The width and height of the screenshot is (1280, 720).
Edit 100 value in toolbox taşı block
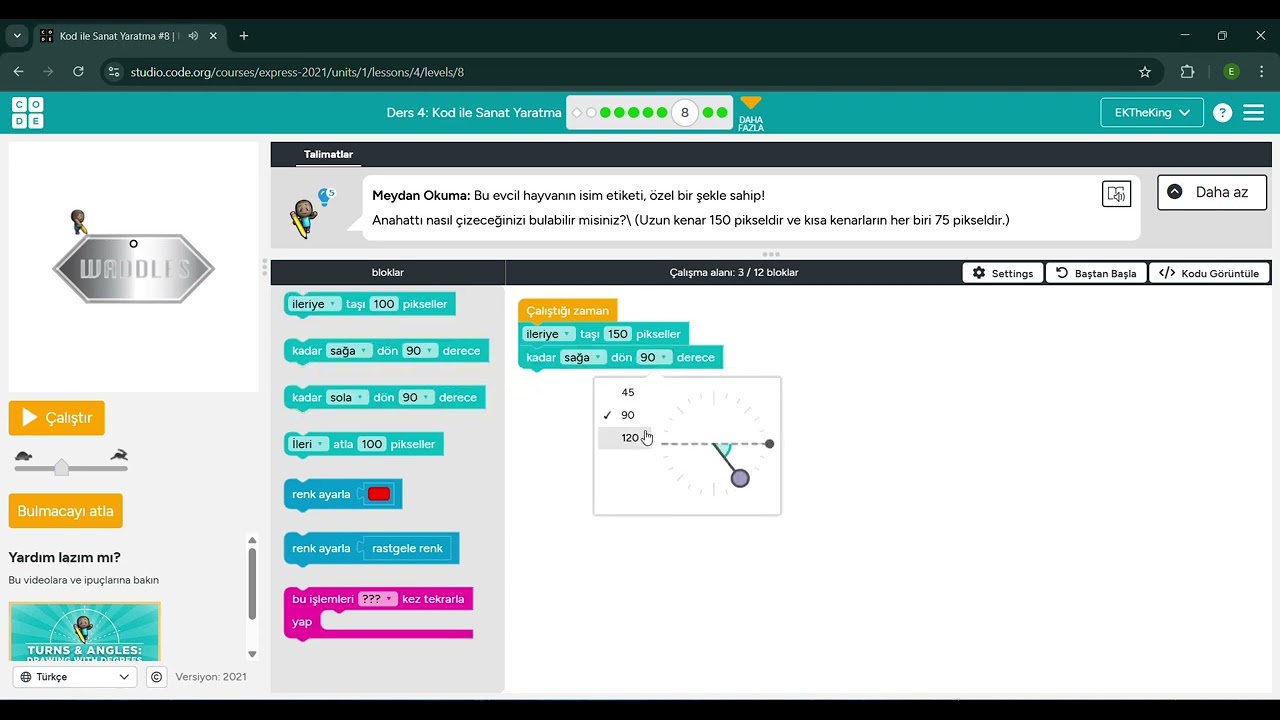pos(384,304)
